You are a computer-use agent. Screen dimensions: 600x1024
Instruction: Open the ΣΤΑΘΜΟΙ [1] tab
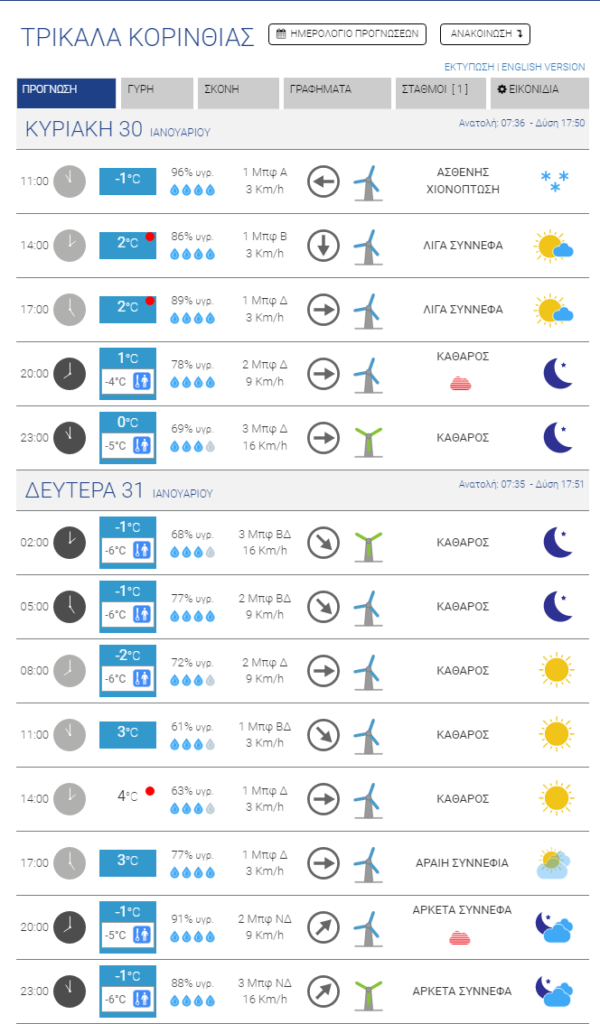coord(441,93)
